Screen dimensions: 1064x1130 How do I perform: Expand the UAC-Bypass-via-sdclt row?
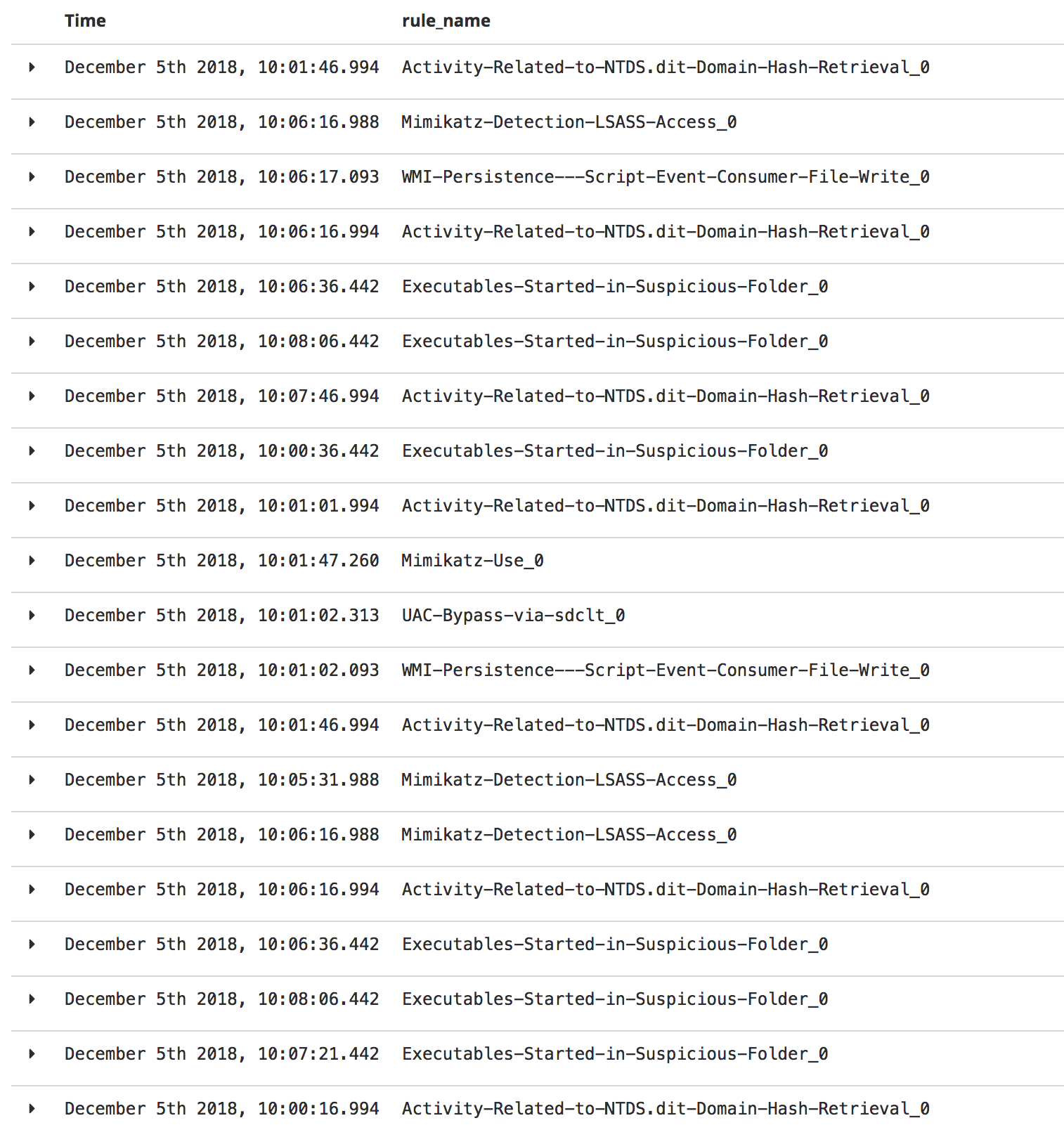point(32,615)
